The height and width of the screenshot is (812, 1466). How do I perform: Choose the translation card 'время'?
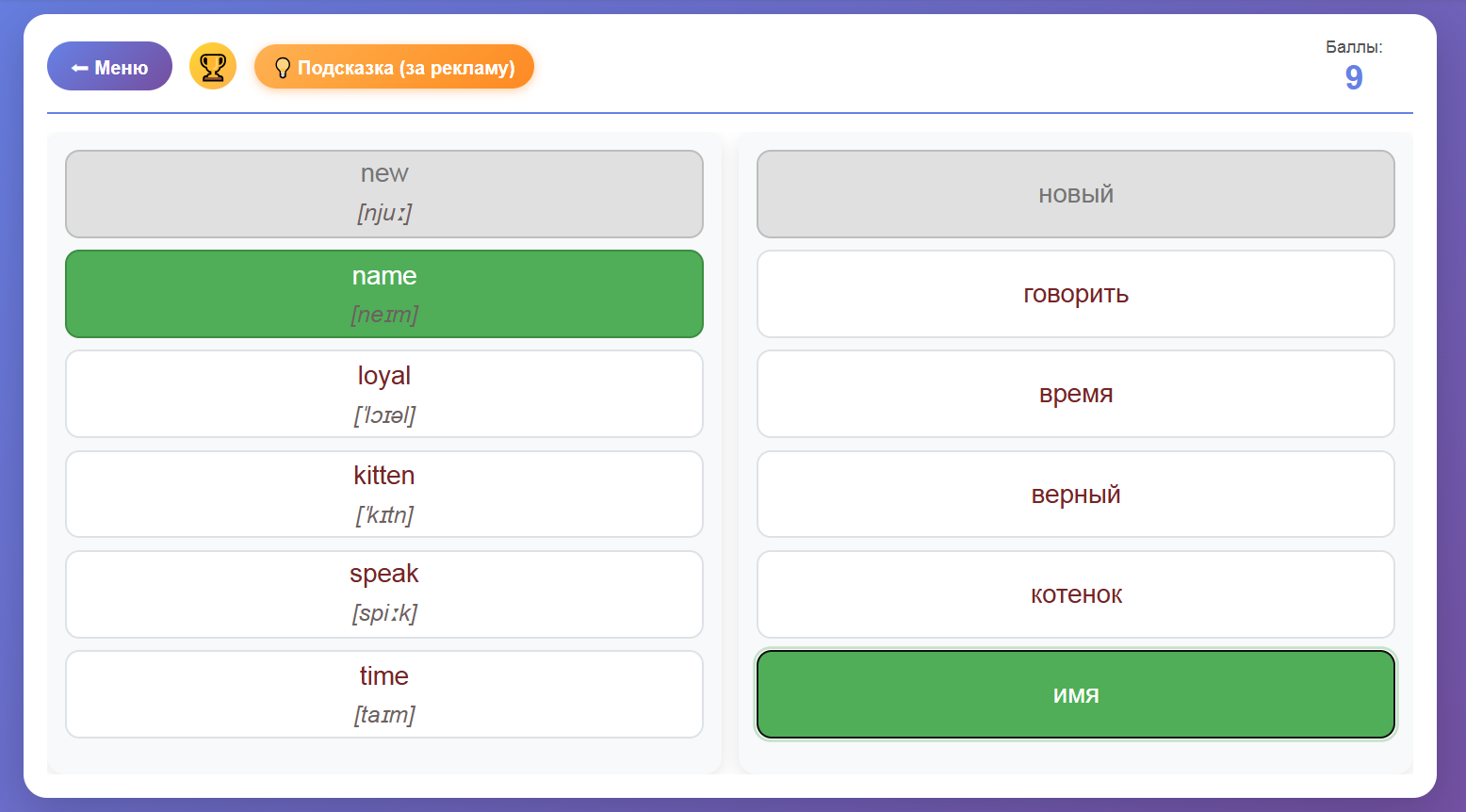1075,394
